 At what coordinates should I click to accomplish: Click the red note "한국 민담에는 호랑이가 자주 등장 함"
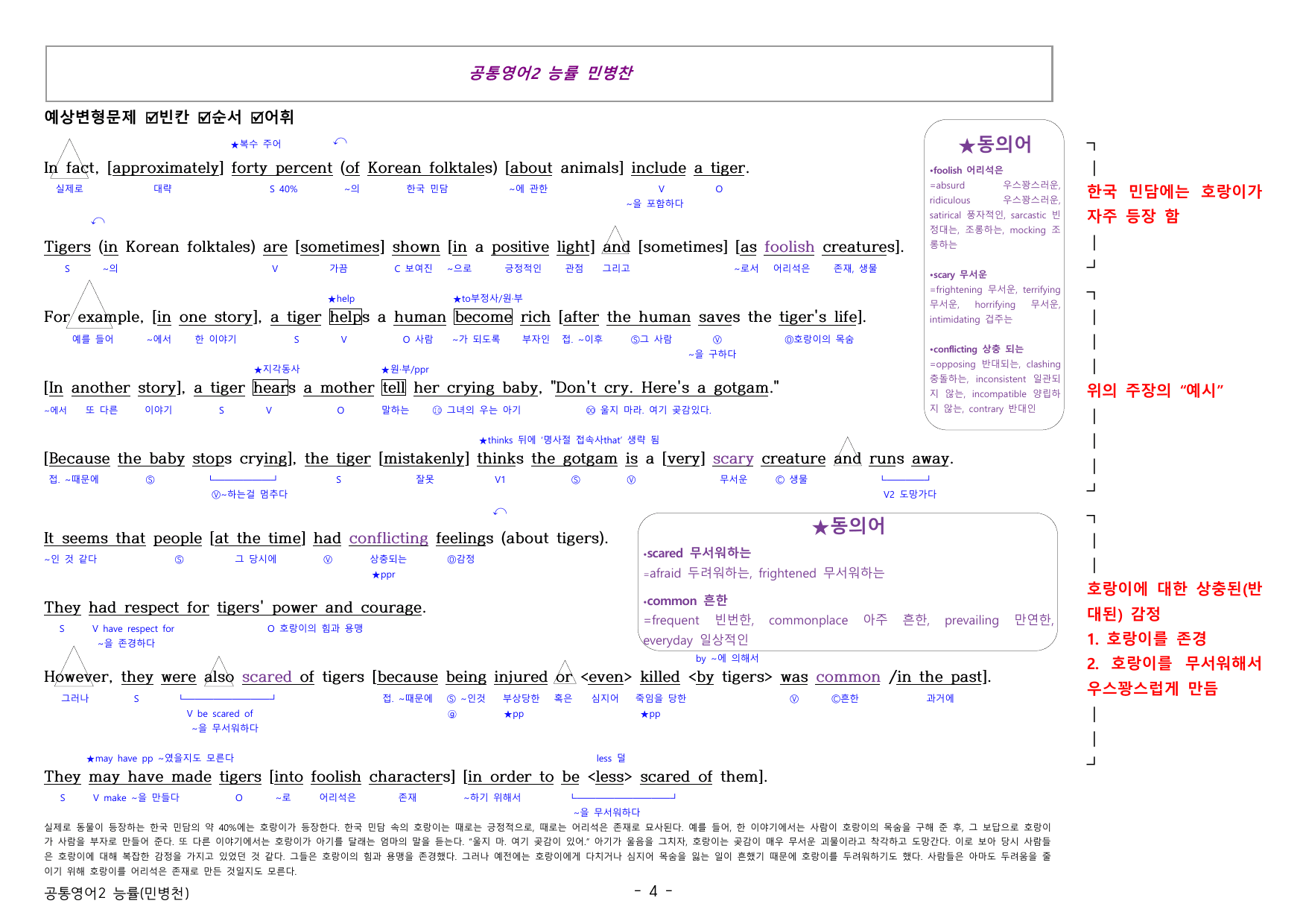point(1174,203)
